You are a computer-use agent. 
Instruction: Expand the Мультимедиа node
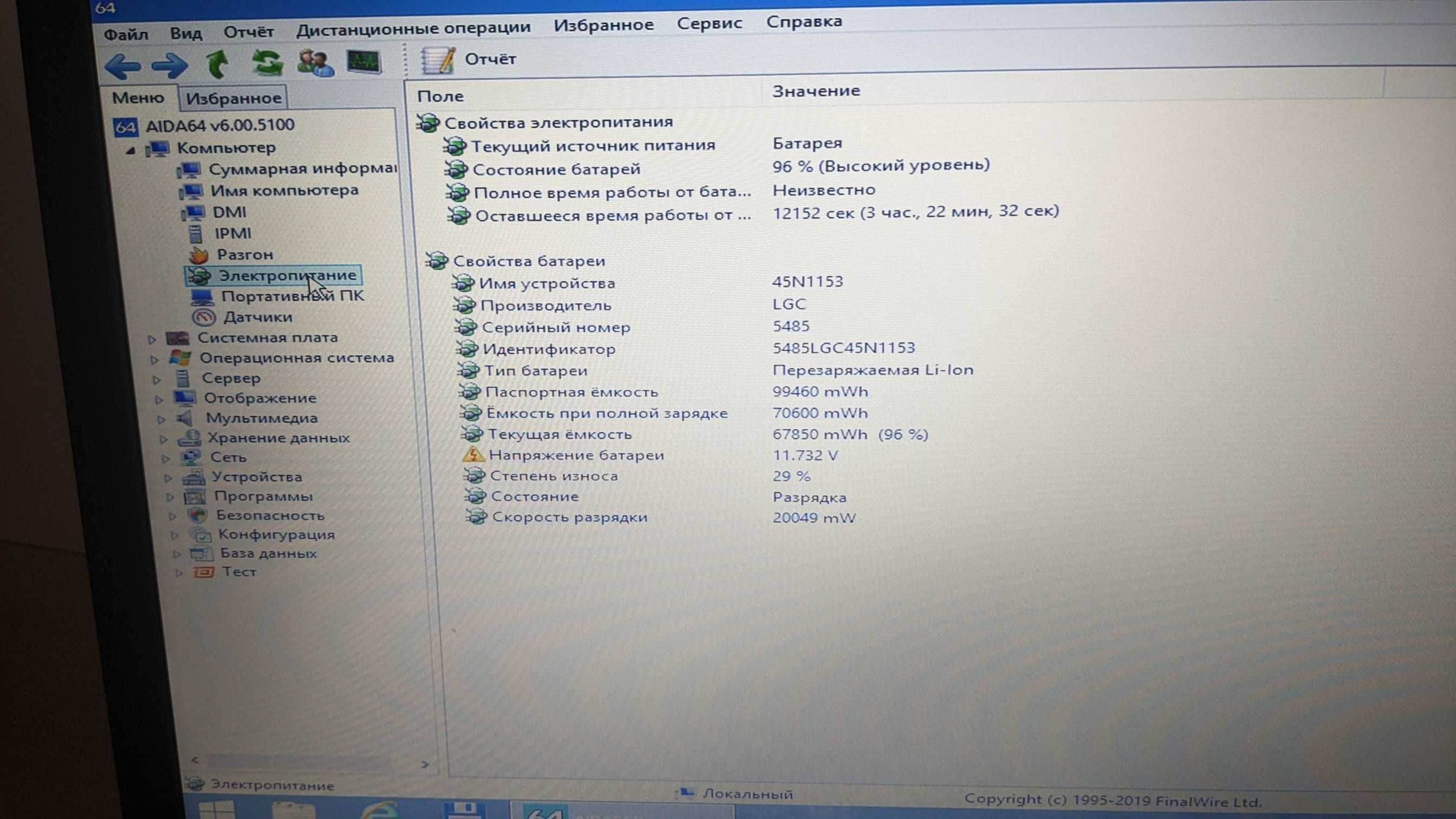pos(161,420)
